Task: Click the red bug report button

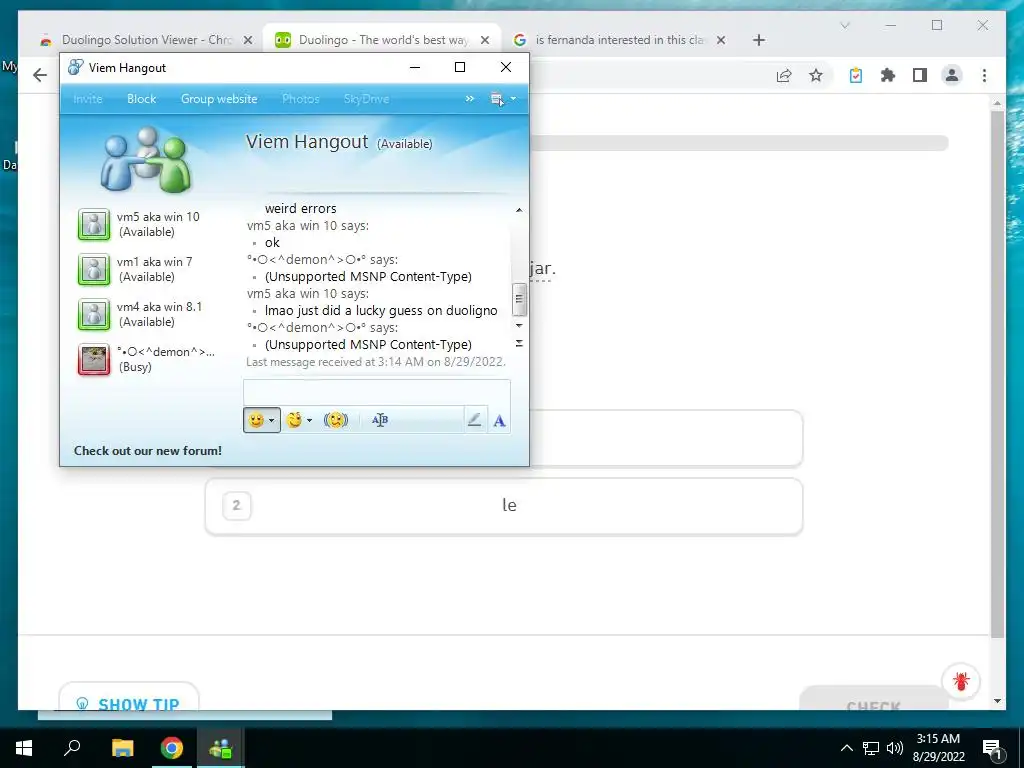Action: pos(961,681)
